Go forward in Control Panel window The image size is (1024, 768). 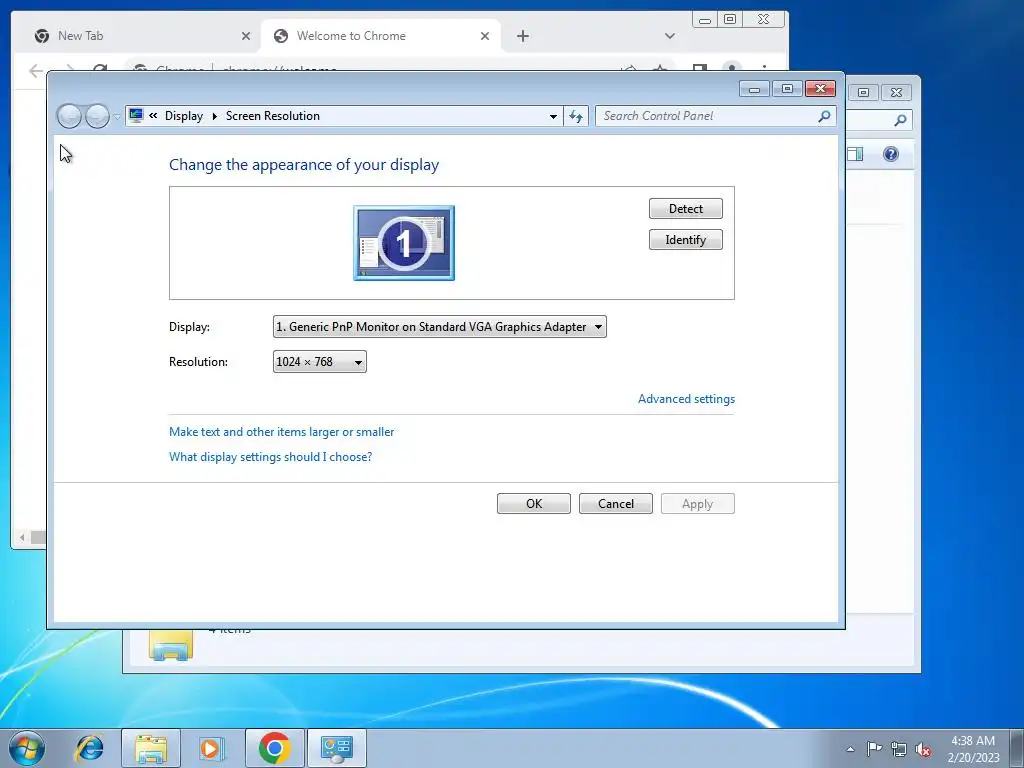[x=97, y=116]
